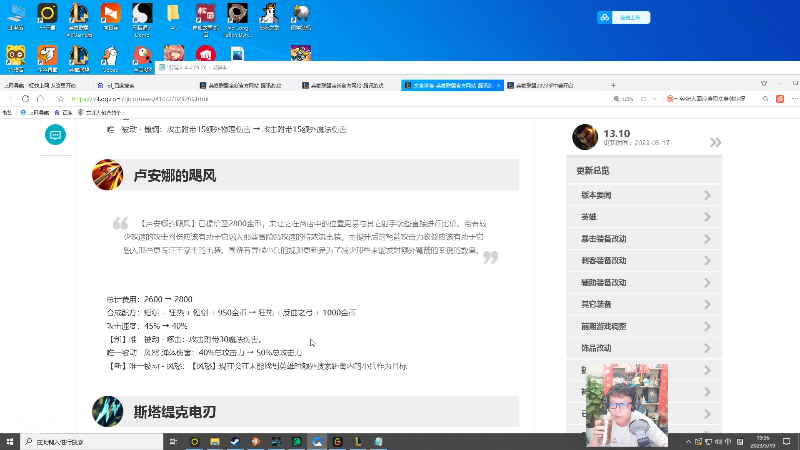Close the active blue browser tab
Viewport: 800px width, 450px height.
point(498,85)
